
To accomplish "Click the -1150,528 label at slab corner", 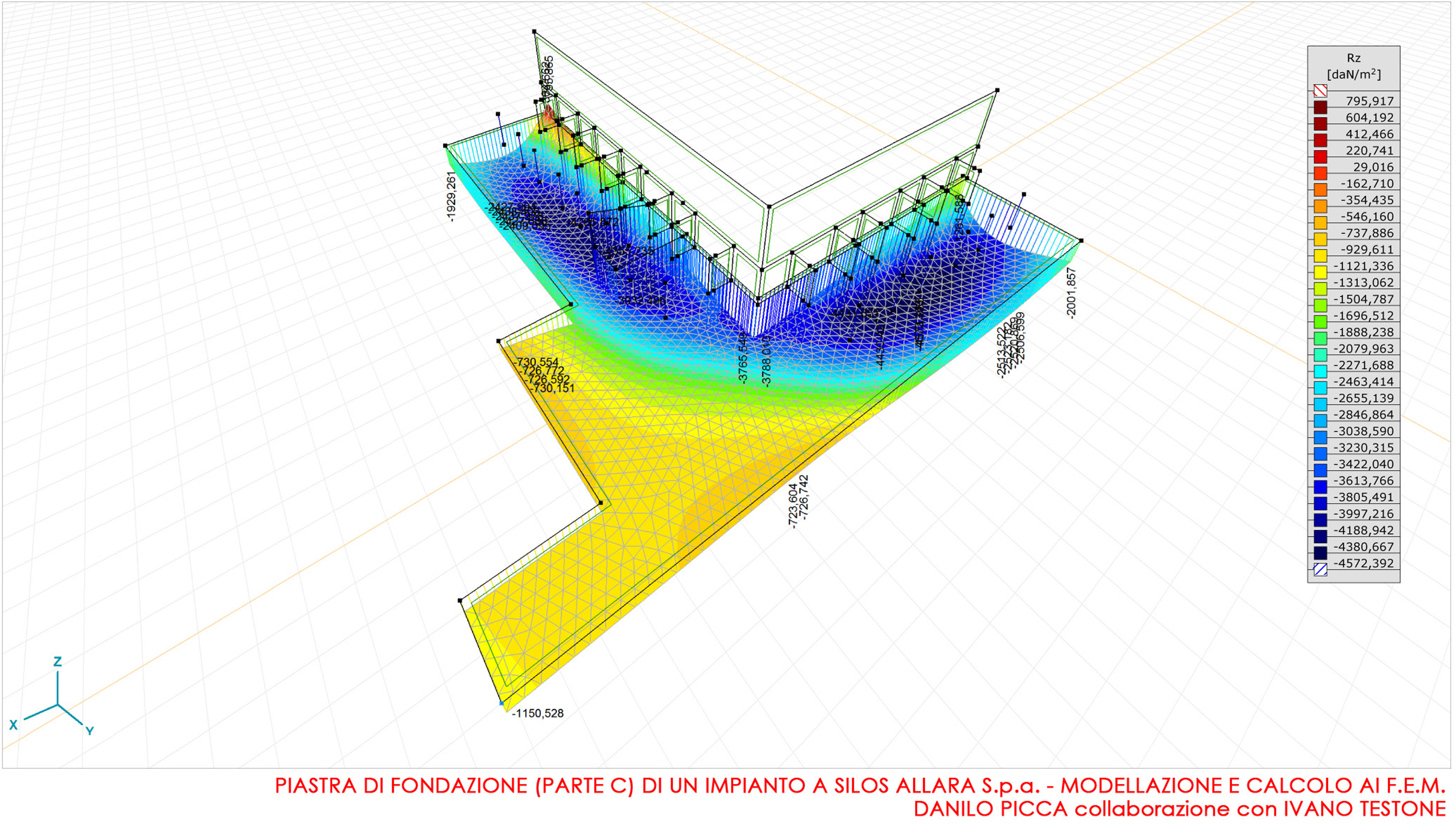I will tap(538, 713).
